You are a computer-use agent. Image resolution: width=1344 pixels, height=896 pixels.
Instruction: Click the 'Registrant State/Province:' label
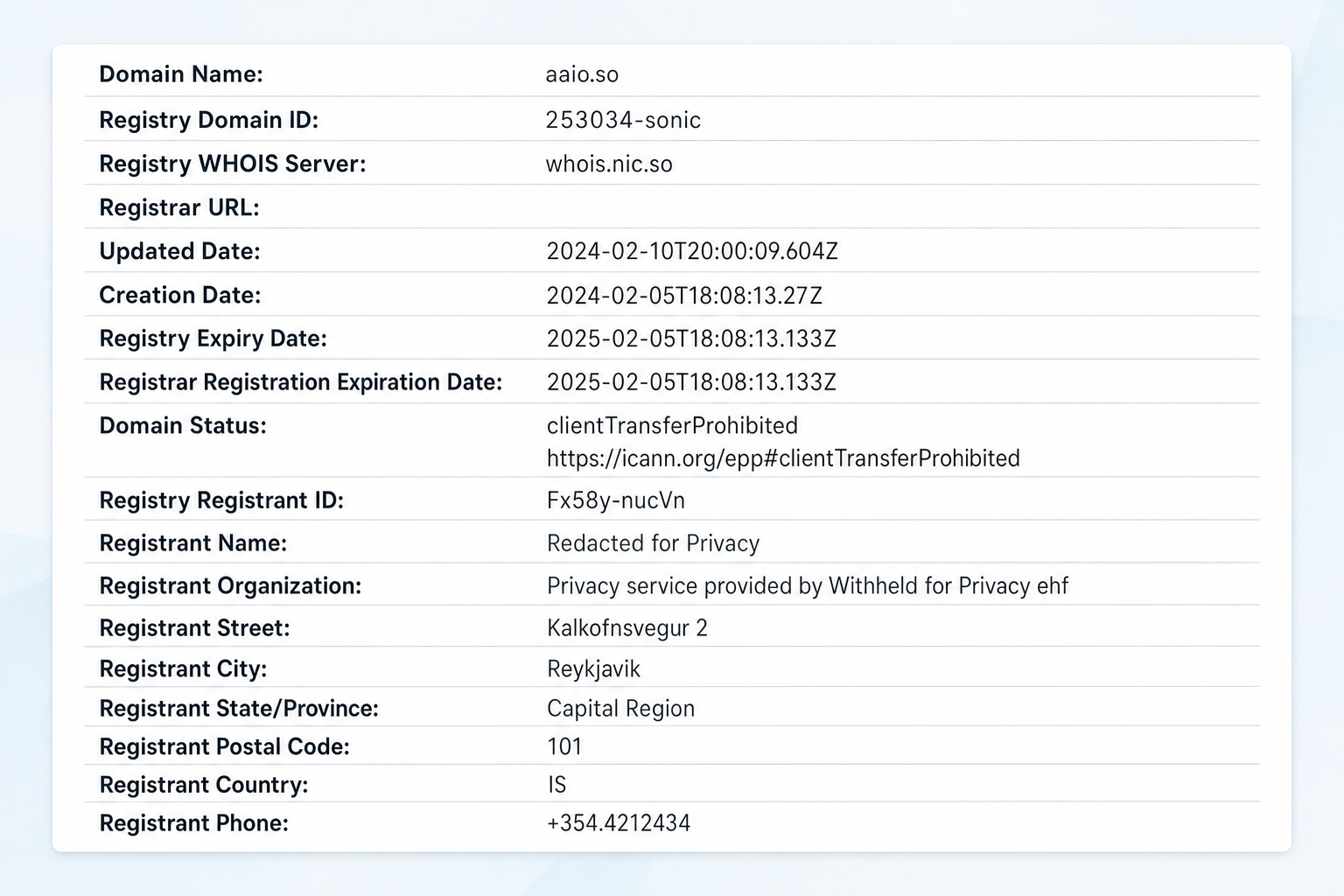(239, 709)
